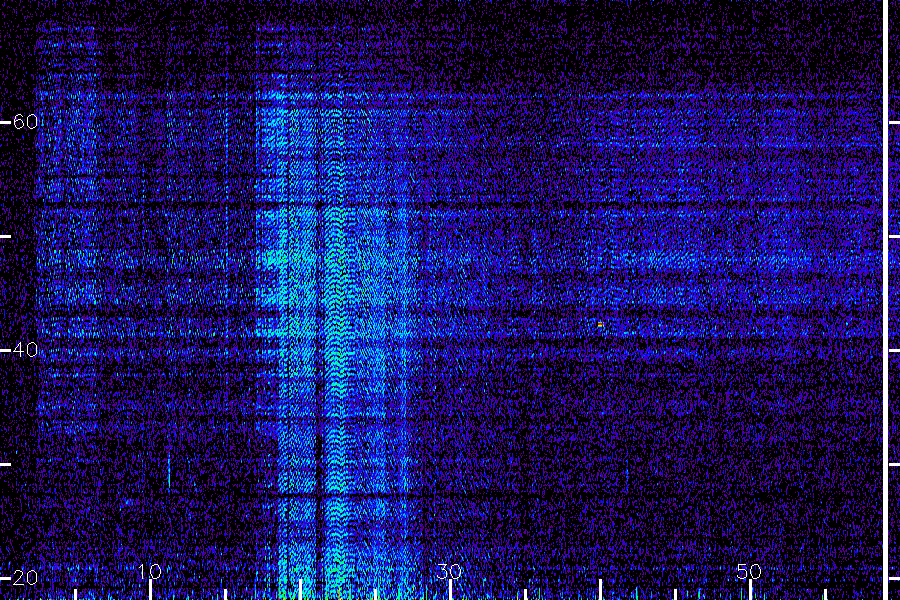Click the "40" label on the vertical axis
This screenshot has width=900, height=600.
pyautogui.click(x=25, y=350)
